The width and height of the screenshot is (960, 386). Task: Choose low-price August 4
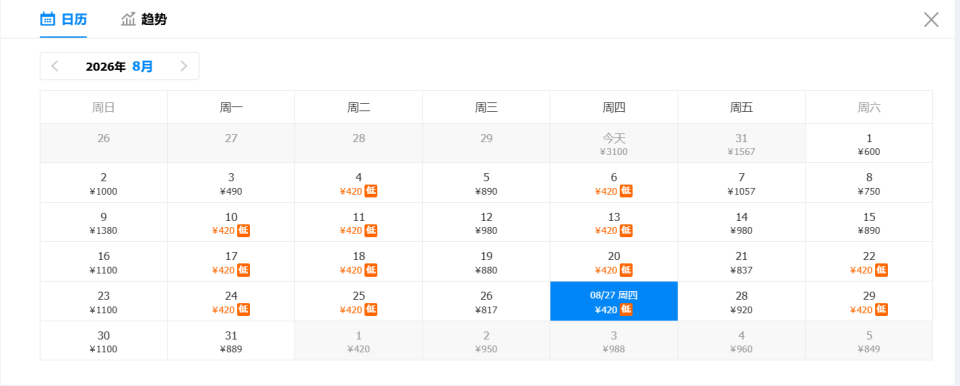point(358,183)
